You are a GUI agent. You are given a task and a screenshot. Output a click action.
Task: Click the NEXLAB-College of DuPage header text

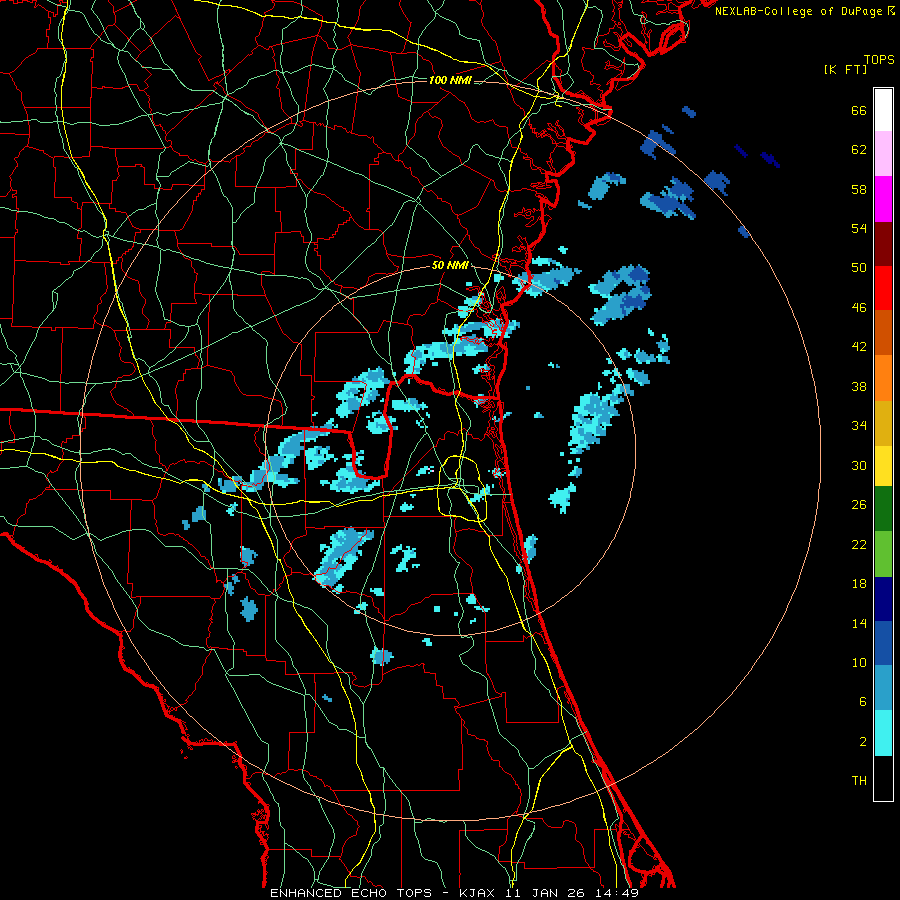click(804, 11)
